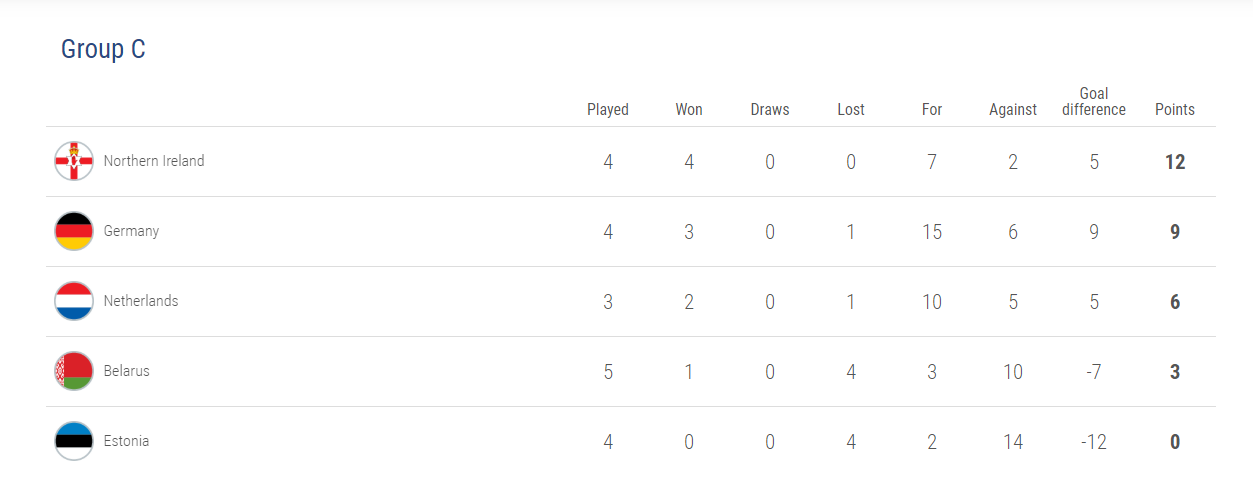Click Northern Ireland's 12 points value
Screen dimensions: 1253x480
[1175, 162]
